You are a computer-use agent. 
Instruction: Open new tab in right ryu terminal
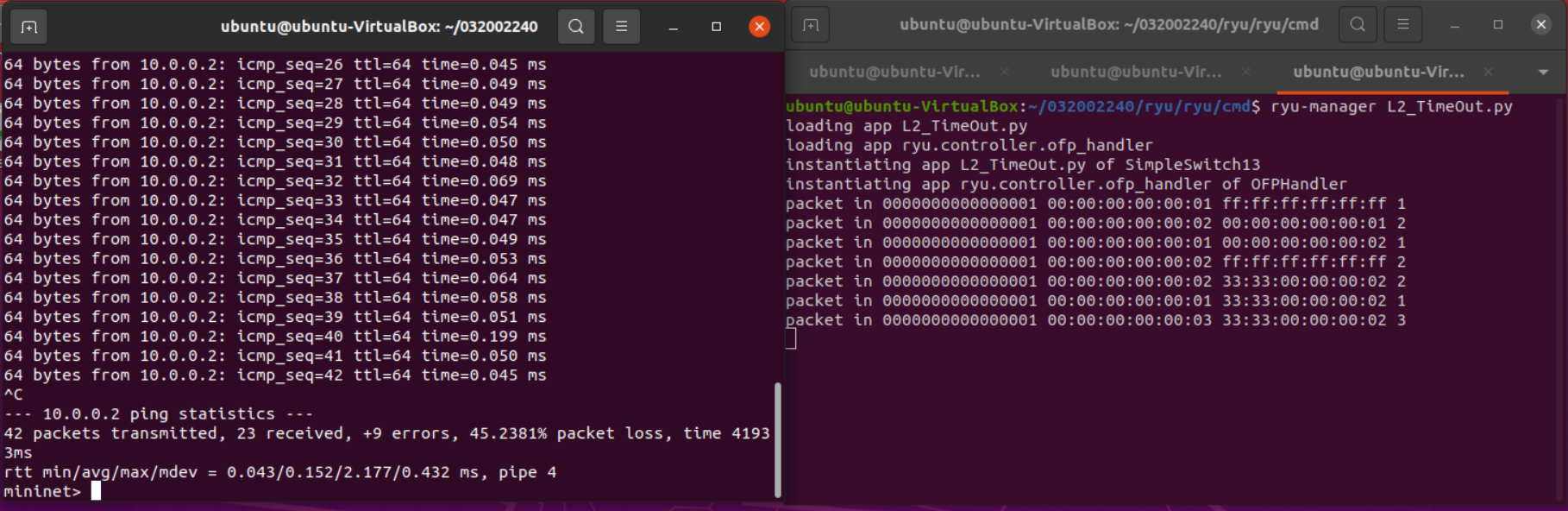tap(811, 25)
